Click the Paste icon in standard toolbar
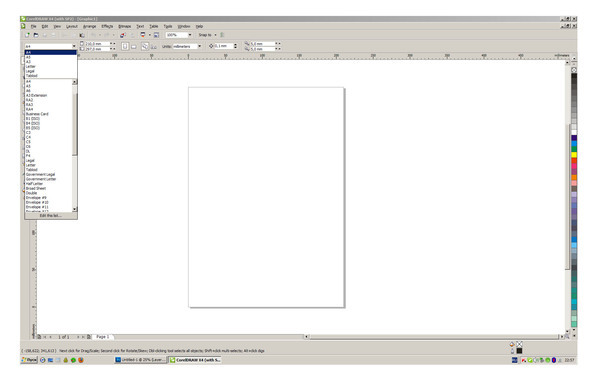The height and width of the screenshot is (380, 600). tap(82, 35)
